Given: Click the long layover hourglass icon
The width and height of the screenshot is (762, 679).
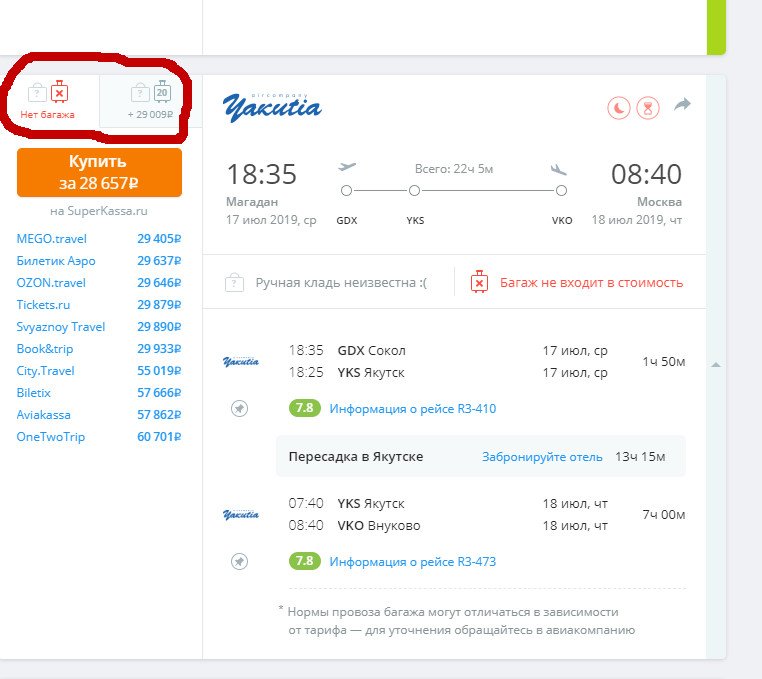Looking at the screenshot, I should coord(648,108).
